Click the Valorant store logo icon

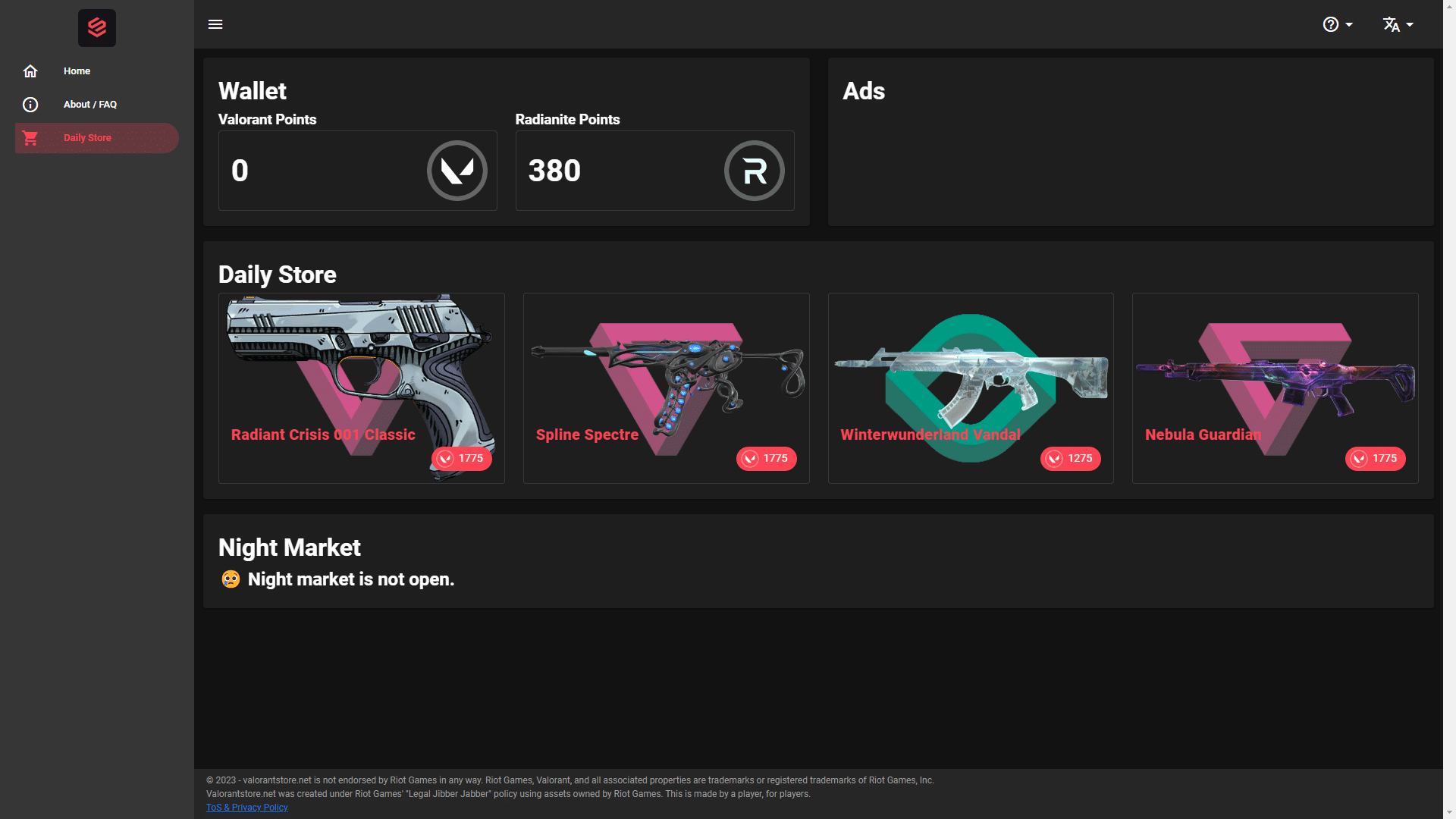[97, 28]
